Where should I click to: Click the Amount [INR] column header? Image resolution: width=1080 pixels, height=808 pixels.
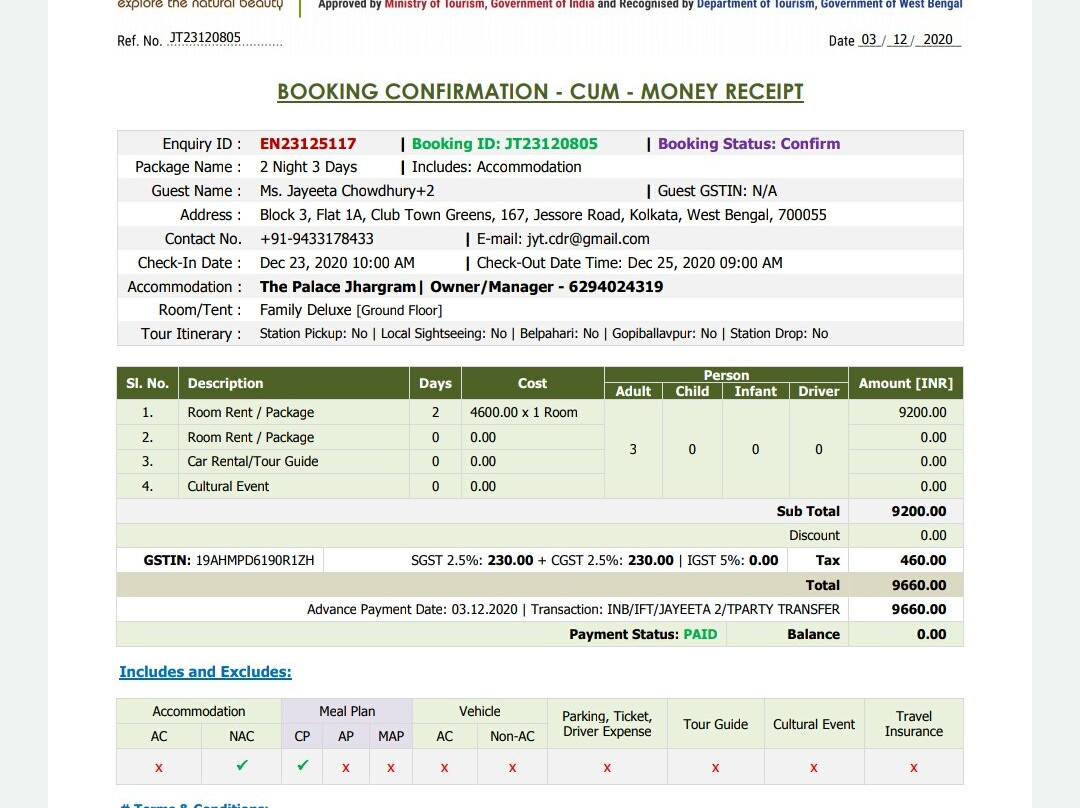pyautogui.click(x=906, y=383)
